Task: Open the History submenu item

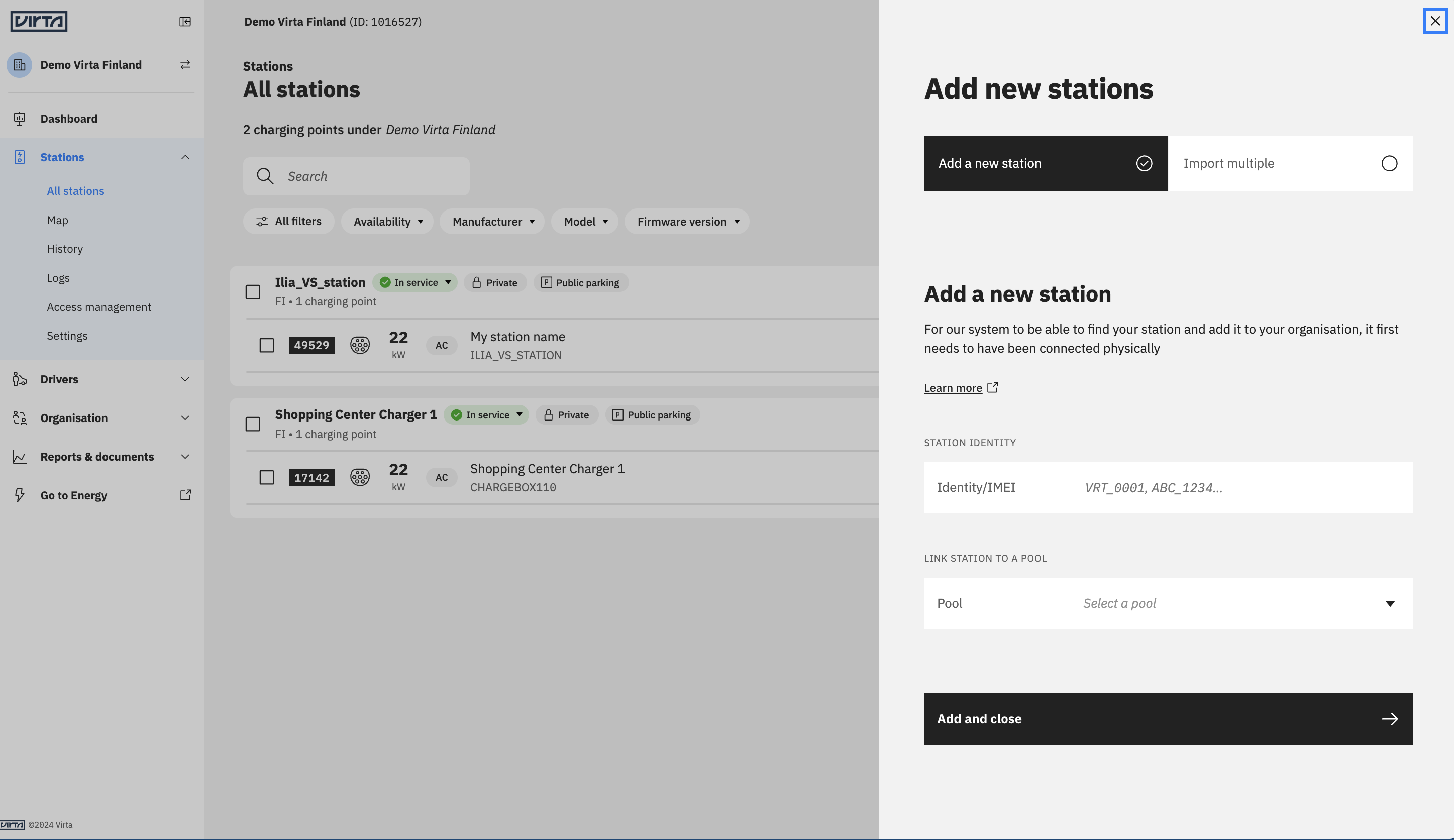Action: pos(65,249)
